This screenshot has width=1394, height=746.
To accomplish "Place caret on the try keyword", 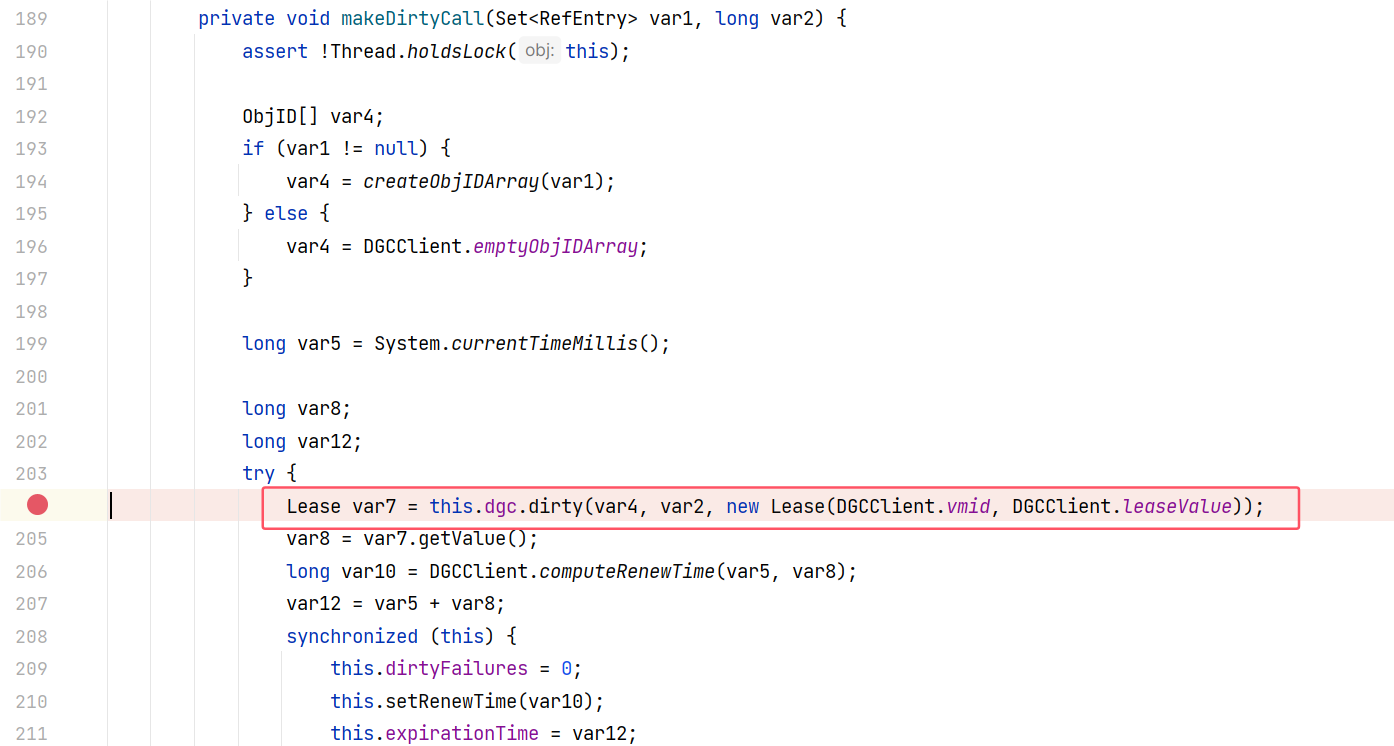I will [258, 474].
